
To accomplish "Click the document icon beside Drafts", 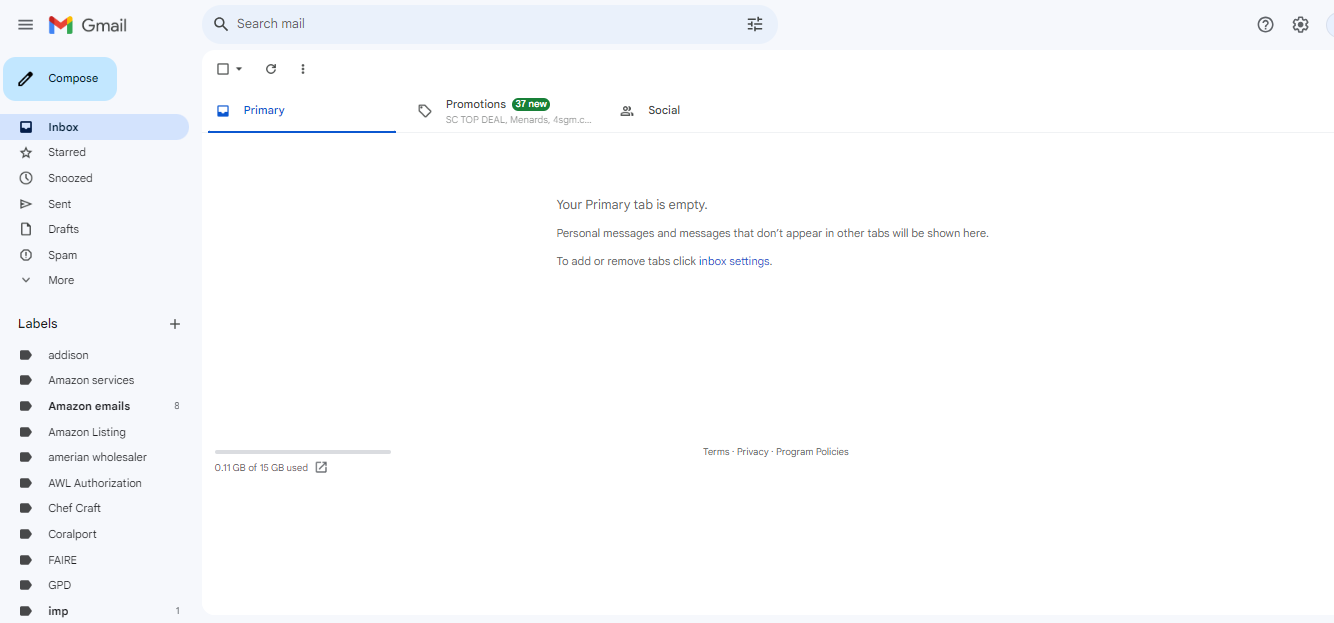I will click(26, 229).
